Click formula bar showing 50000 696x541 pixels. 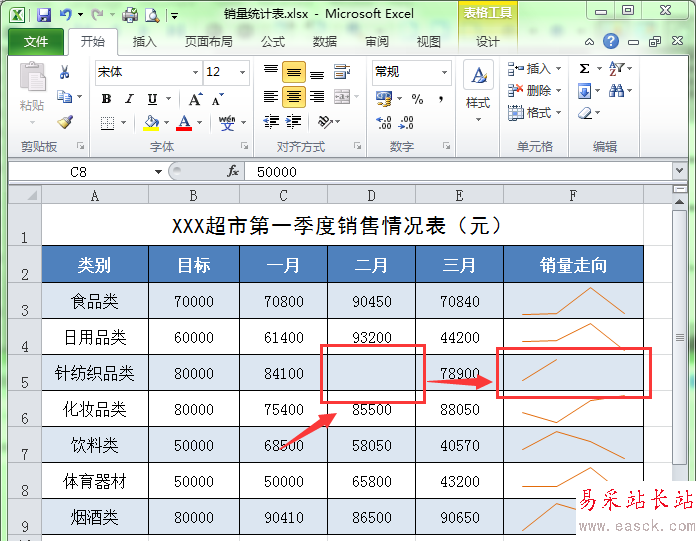pyautogui.click(x=459, y=171)
